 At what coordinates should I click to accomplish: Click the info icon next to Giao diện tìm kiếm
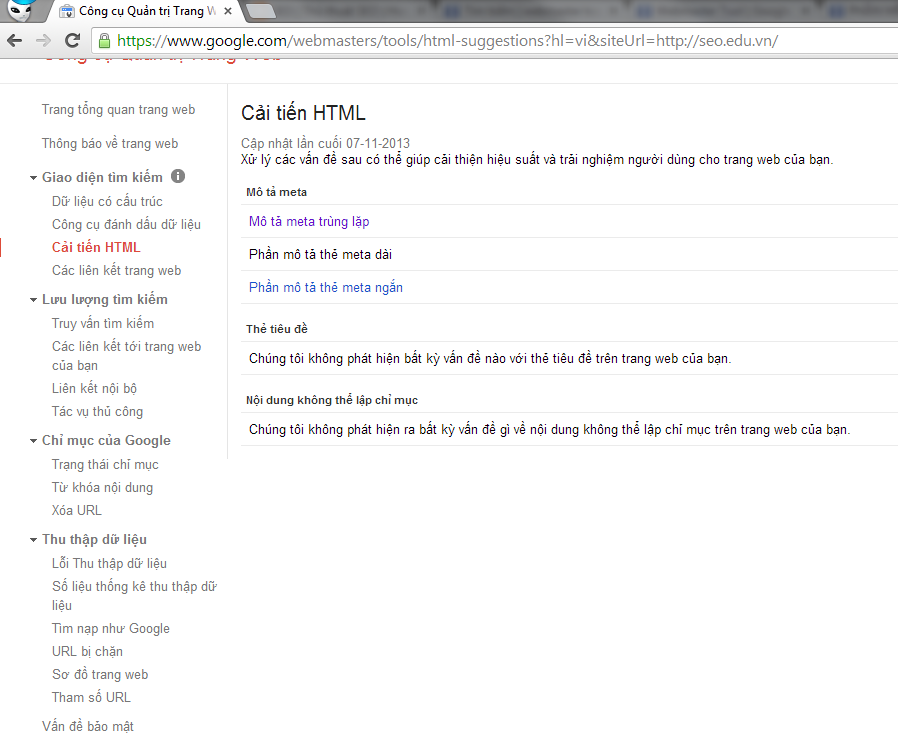[178, 176]
